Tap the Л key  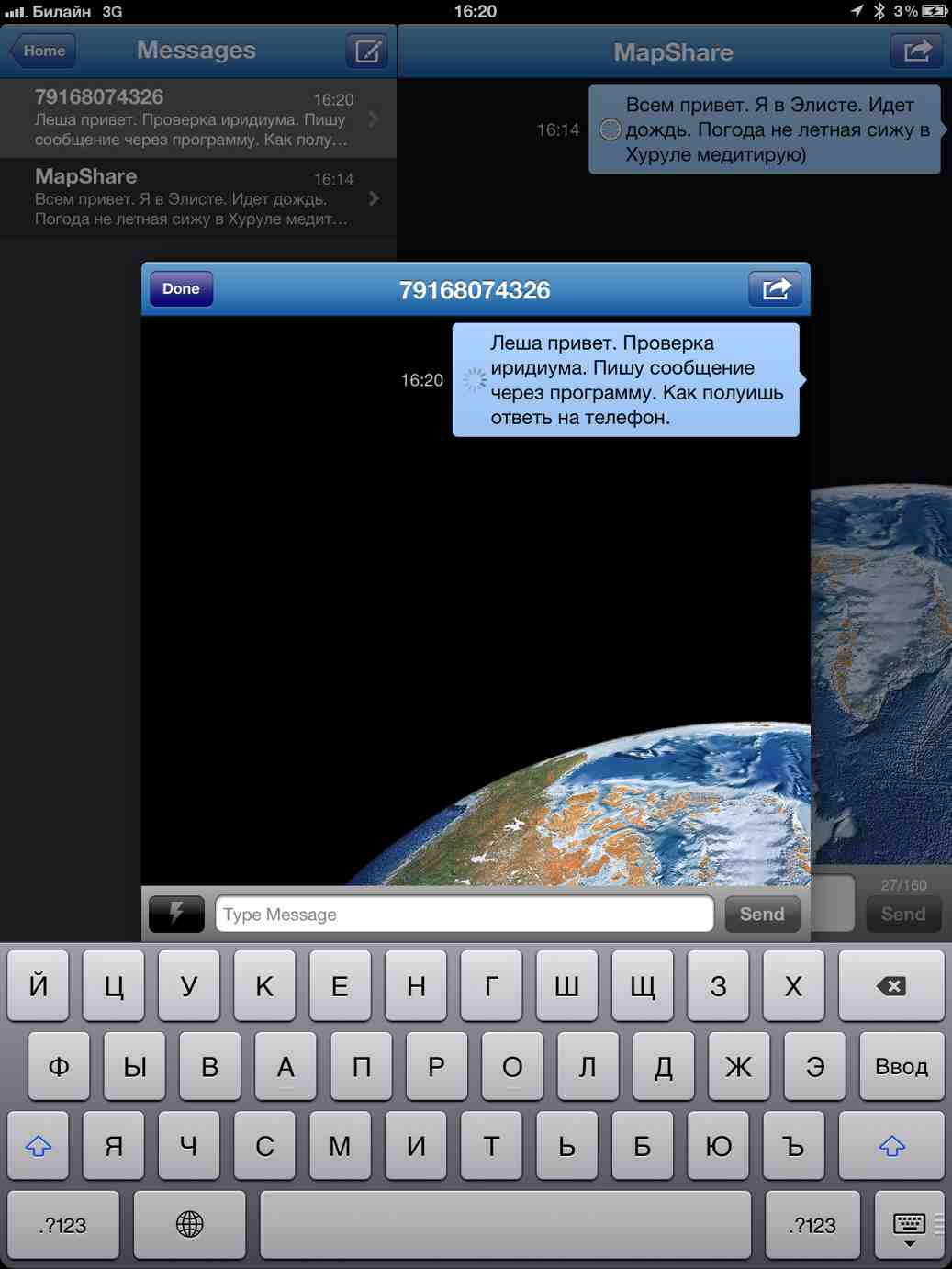pyautogui.click(x=588, y=1066)
